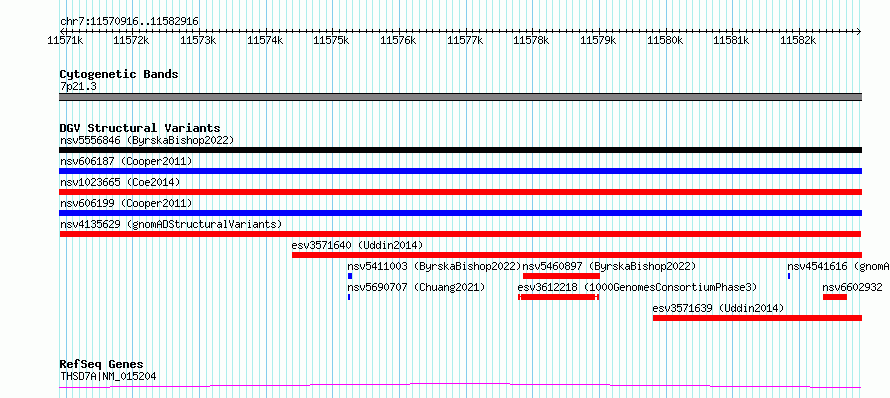Click the 11579k ruler tick label
Viewport: 890px width, 398px height.
[598, 40]
